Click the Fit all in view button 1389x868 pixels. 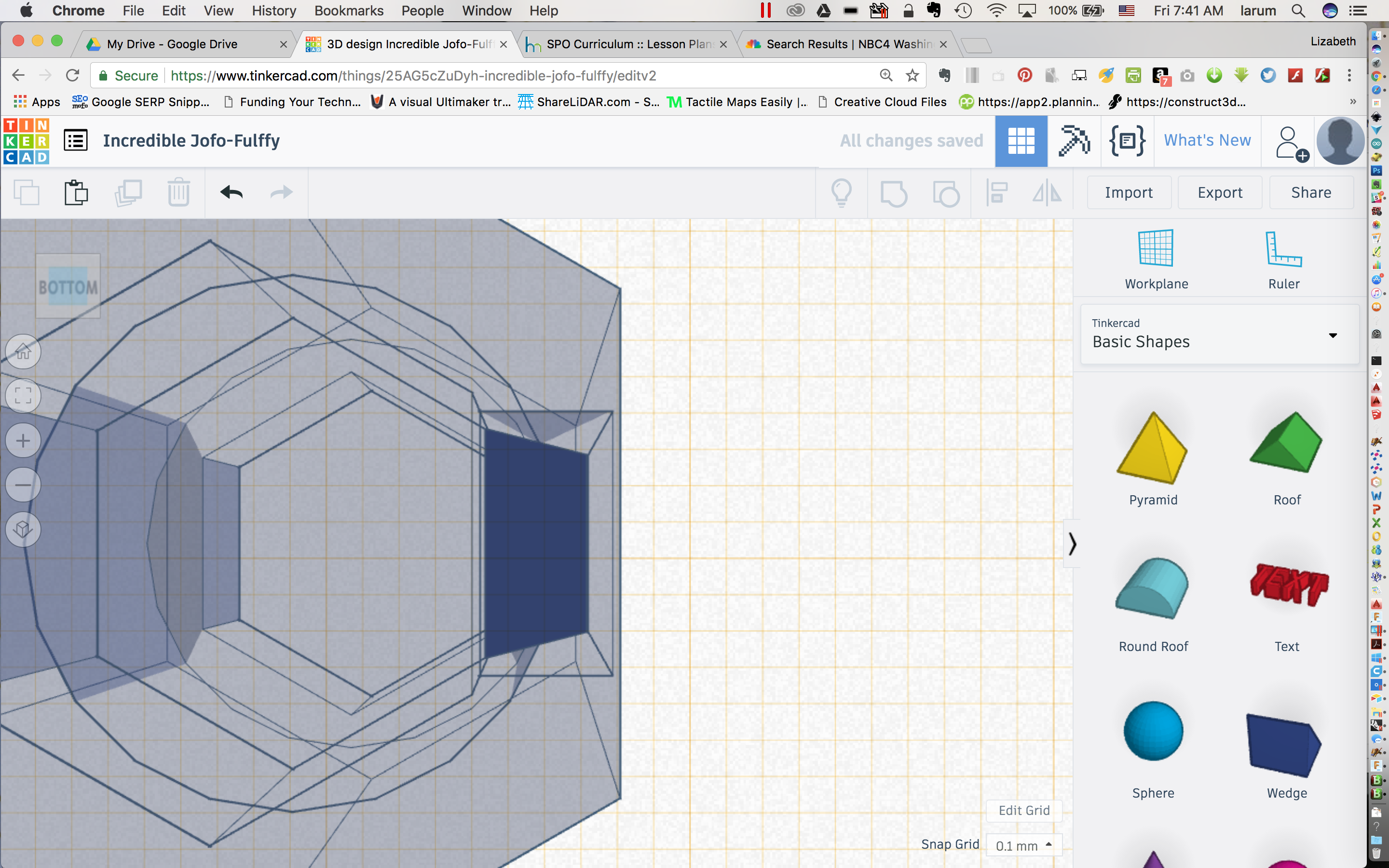click(x=23, y=395)
